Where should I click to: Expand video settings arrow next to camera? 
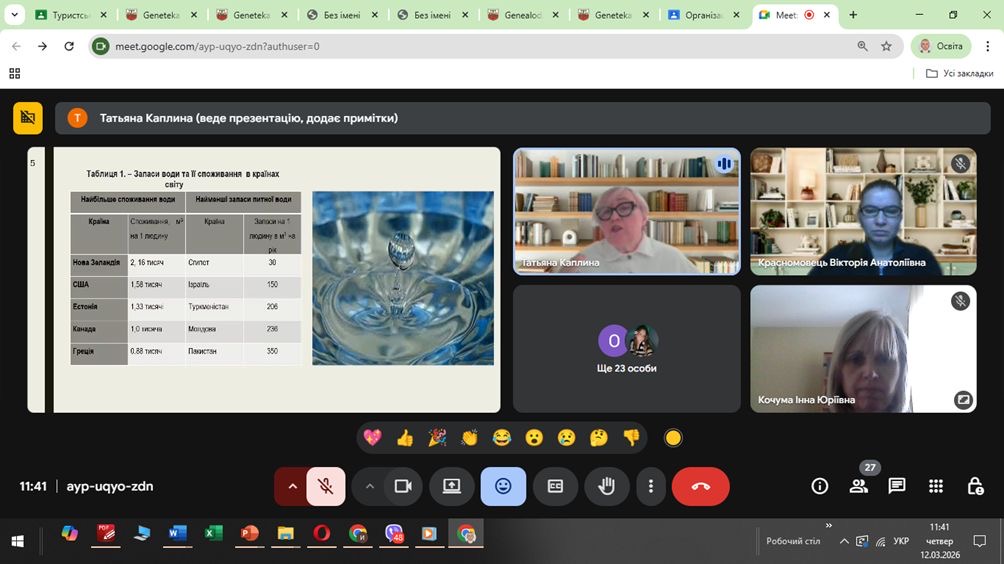coord(370,486)
